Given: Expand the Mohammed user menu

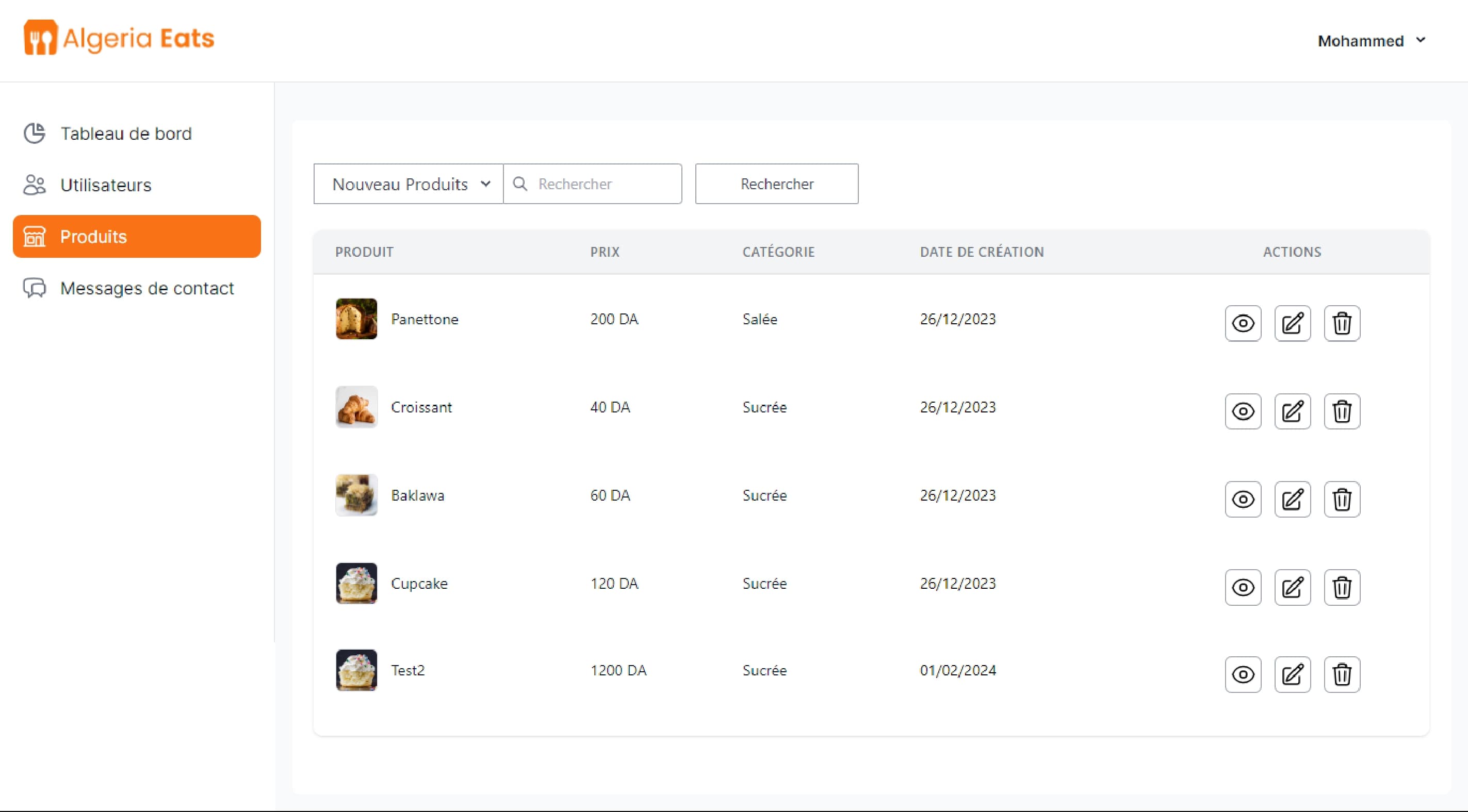Looking at the screenshot, I should 1360,41.
